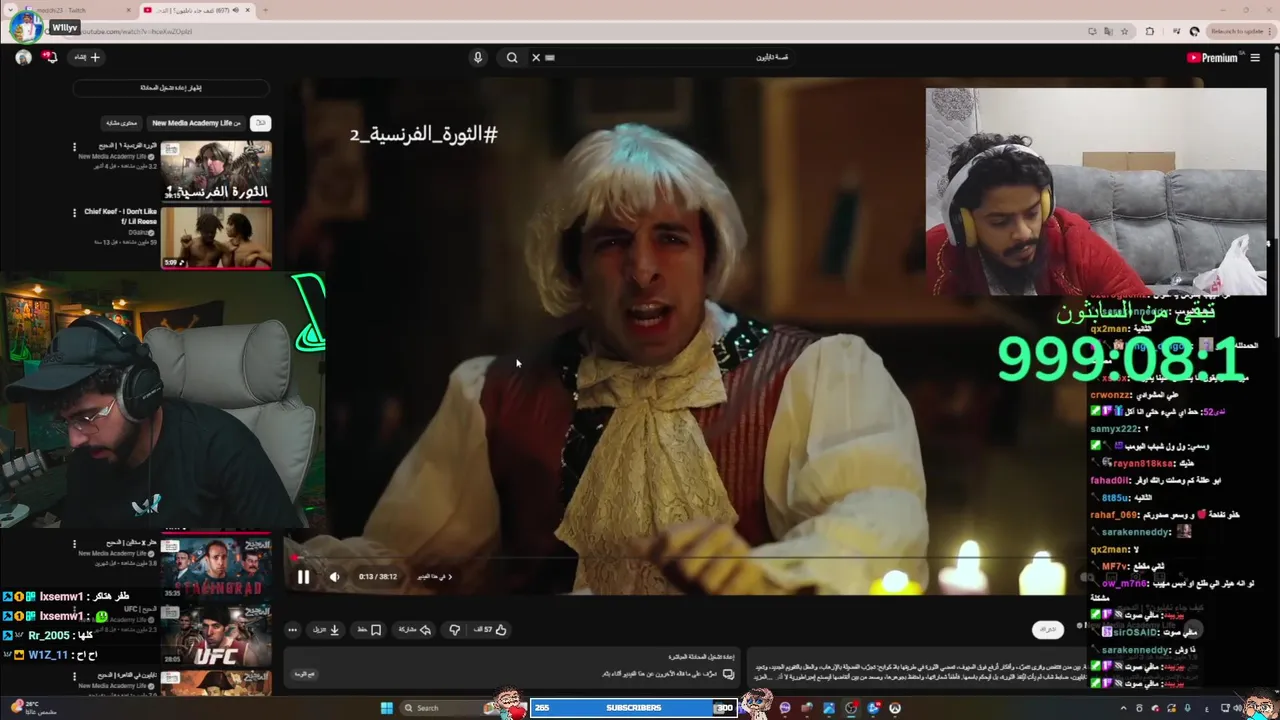Select the related content filter chip
The width and height of the screenshot is (1280, 720).
pos(122,123)
